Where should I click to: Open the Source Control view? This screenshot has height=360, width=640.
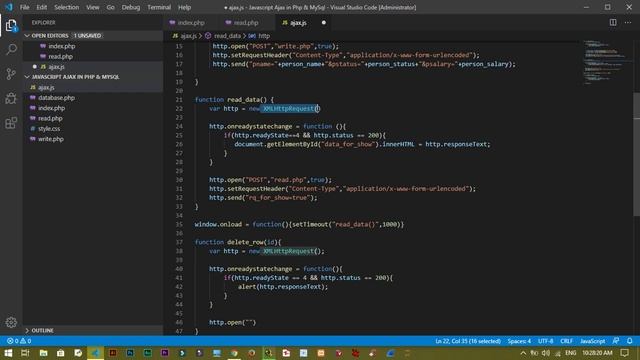pos(11,74)
